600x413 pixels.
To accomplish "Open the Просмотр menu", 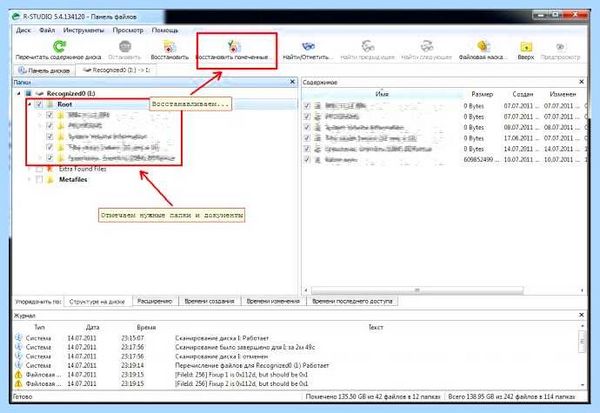I will pyautogui.click(x=128, y=30).
